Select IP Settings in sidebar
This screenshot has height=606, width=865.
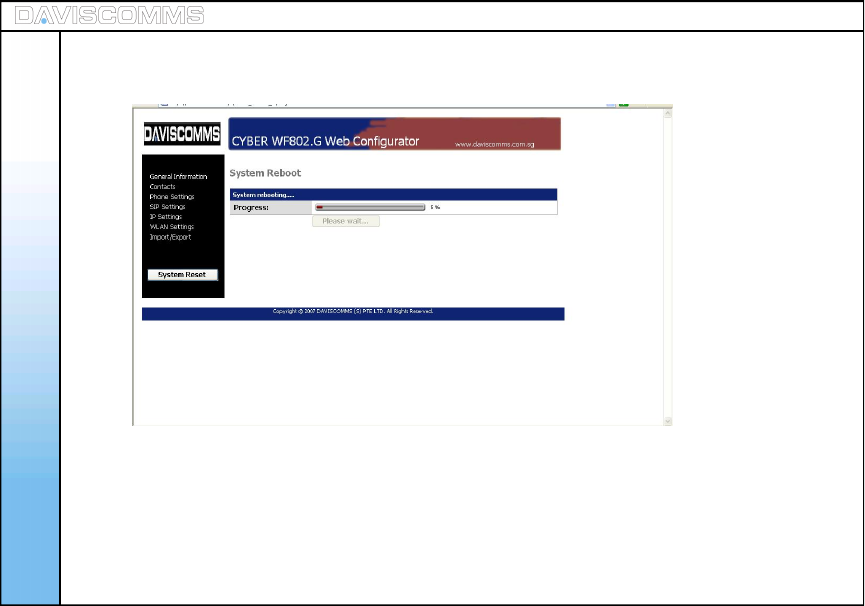(x=165, y=217)
